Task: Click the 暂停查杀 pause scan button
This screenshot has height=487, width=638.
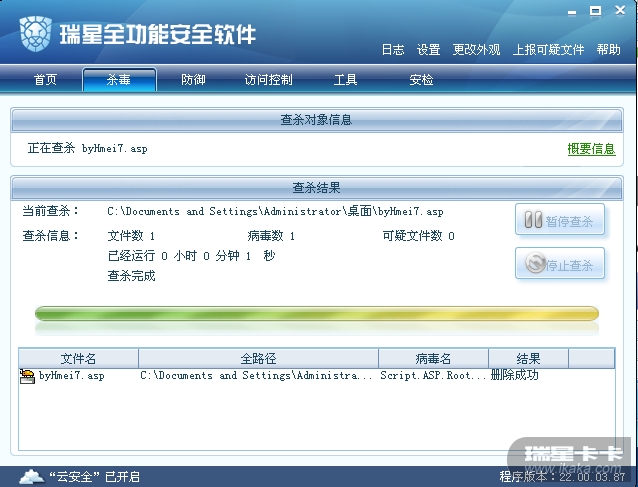Action: click(560, 220)
